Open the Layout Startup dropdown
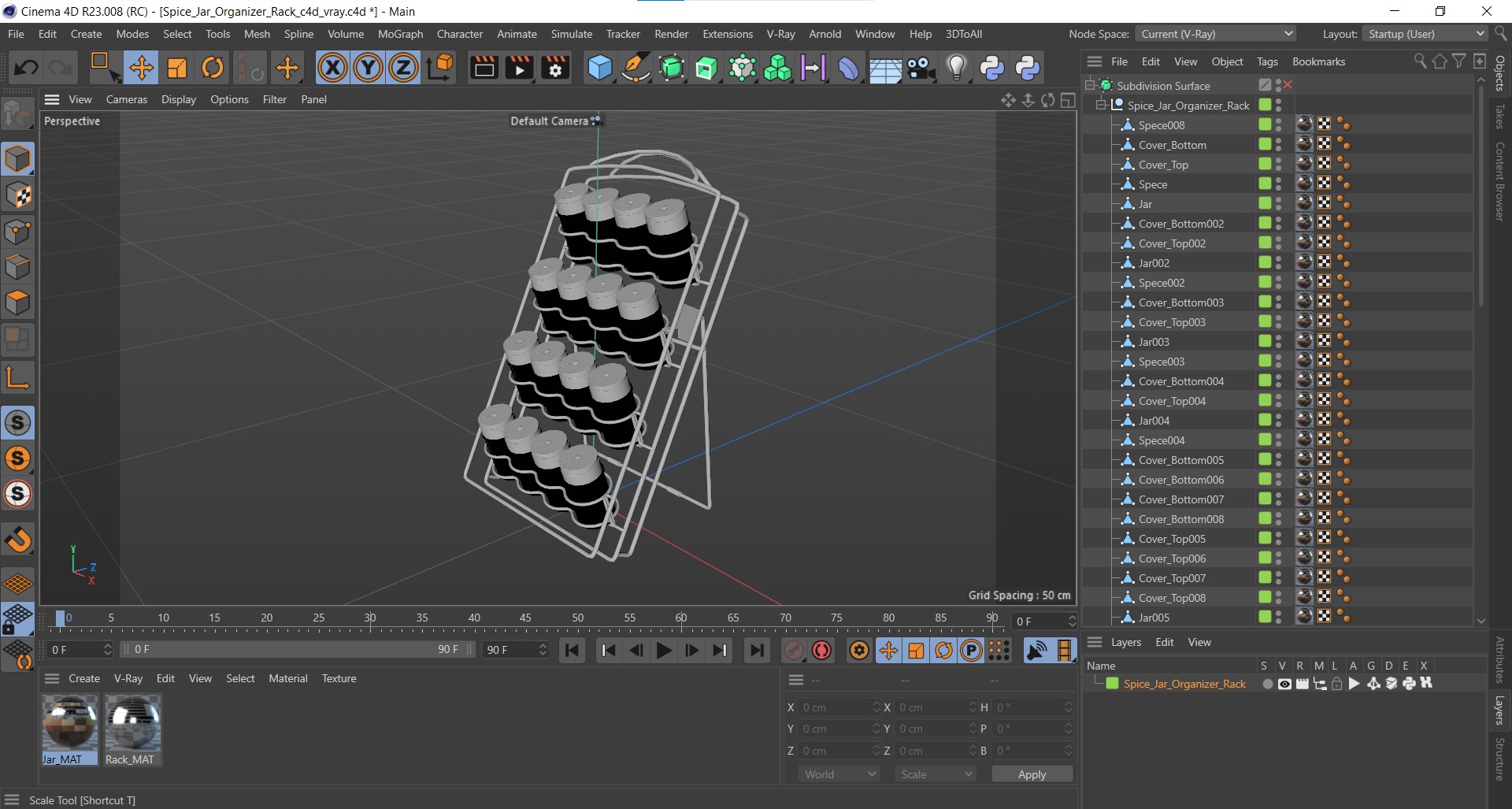Image resolution: width=1512 pixels, height=809 pixels. pos(1425,34)
